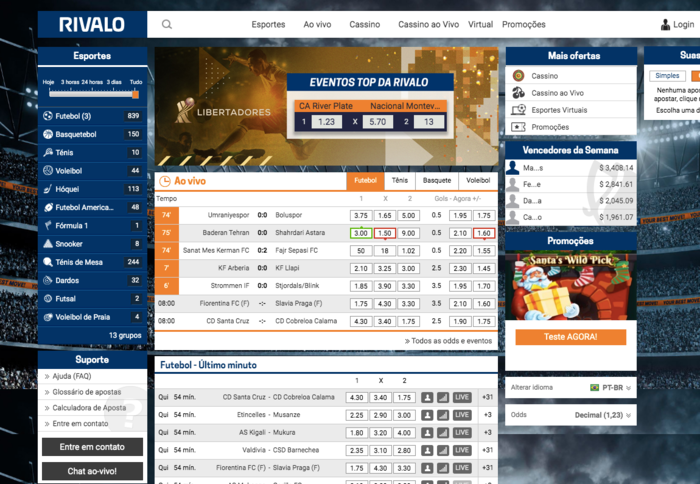Click the Snooker triangle icon

pyautogui.click(x=48, y=244)
